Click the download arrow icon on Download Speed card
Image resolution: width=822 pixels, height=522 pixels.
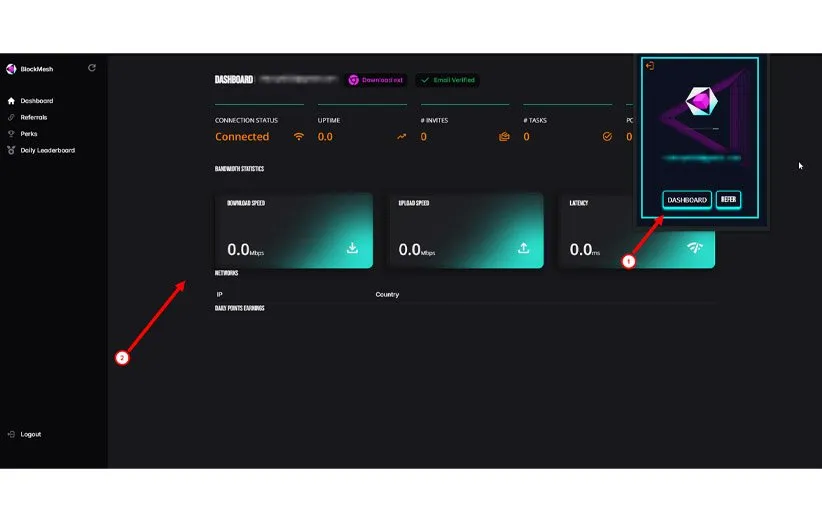click(x=352, y=248)
